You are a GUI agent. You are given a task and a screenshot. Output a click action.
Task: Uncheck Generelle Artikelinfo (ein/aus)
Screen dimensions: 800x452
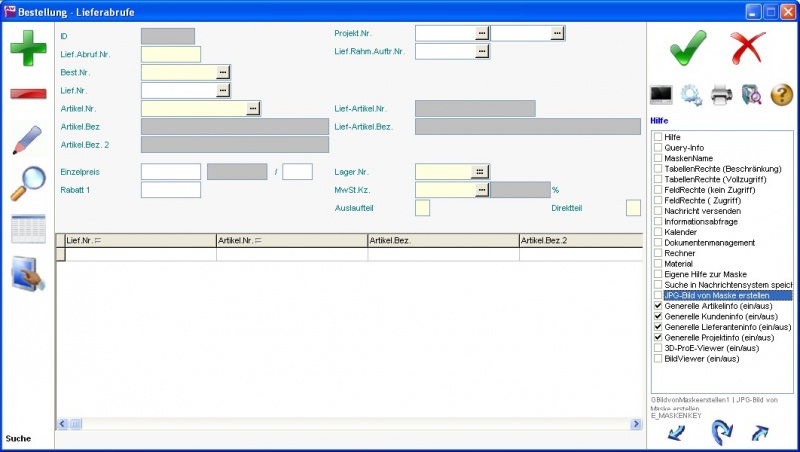(x=657, y=306)
